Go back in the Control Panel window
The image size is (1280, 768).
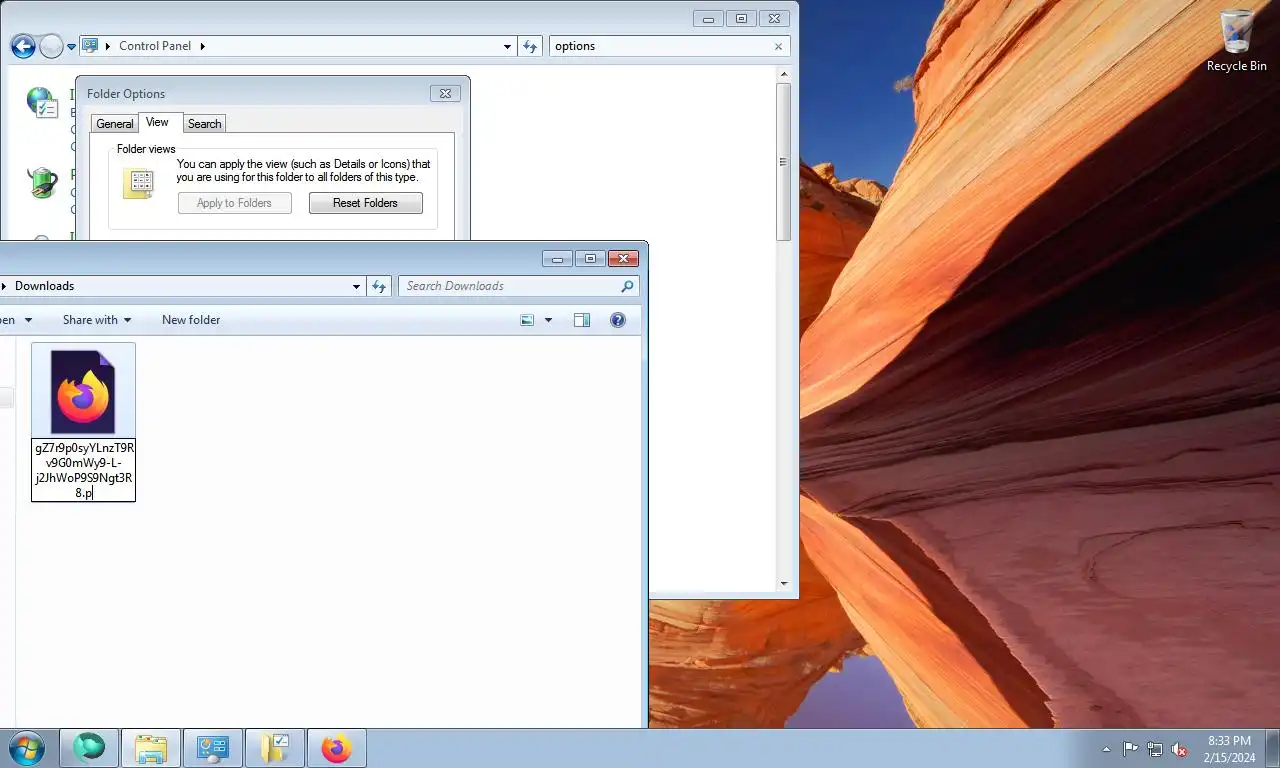(x=23, y=46)
